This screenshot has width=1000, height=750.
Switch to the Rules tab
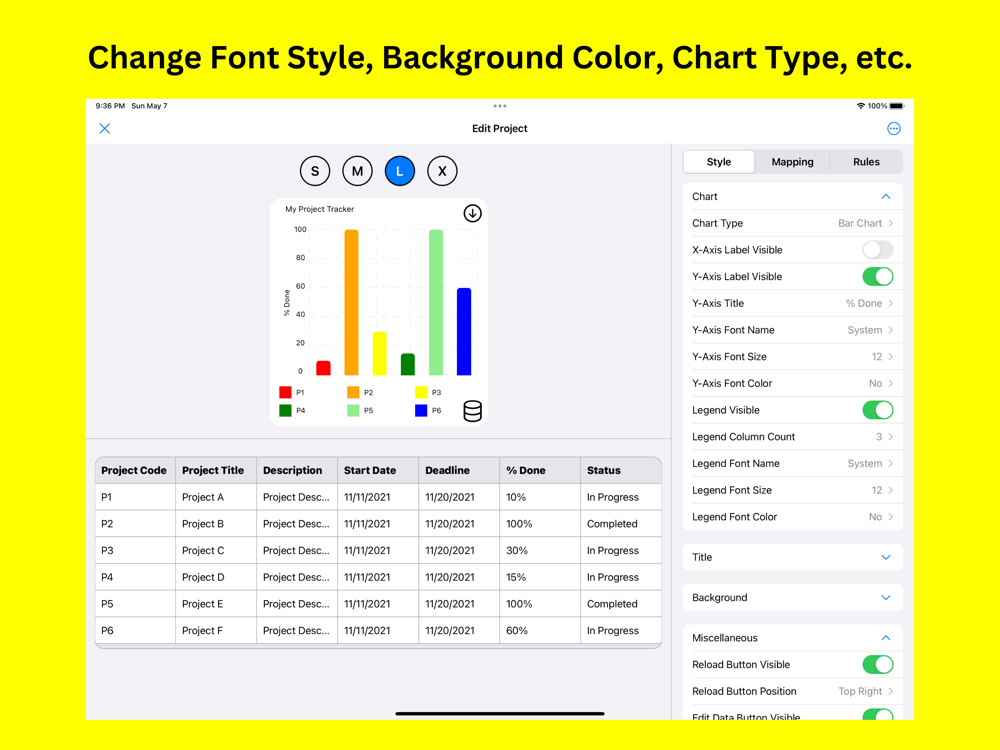click(x=866, y=162)
